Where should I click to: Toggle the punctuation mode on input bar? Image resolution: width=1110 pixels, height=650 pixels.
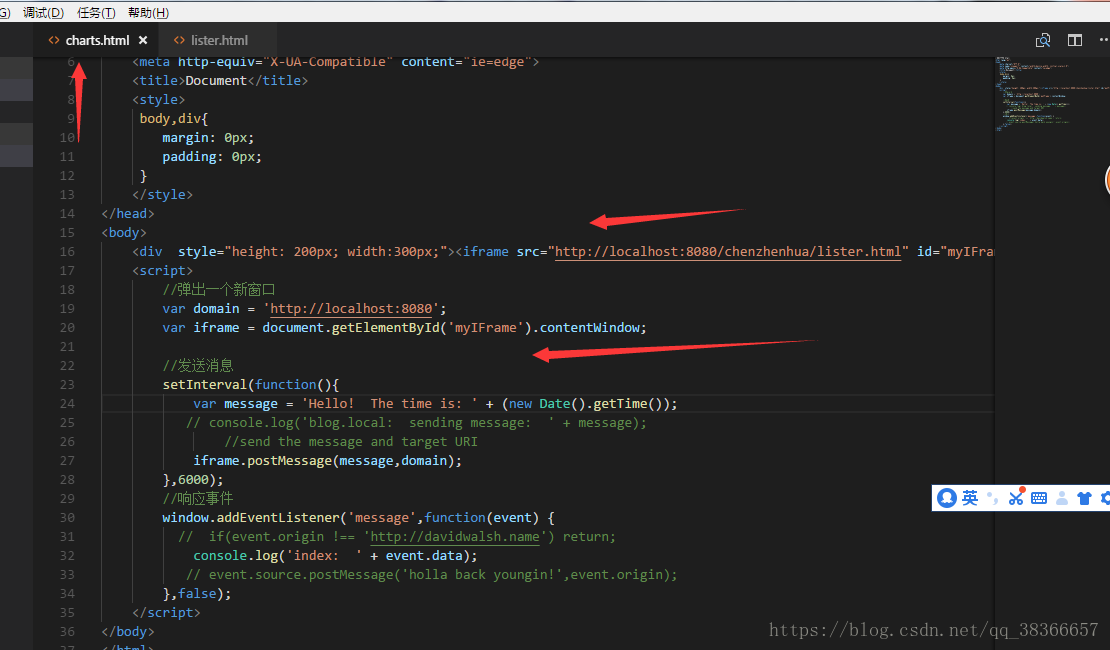click(x=995, y=497)
